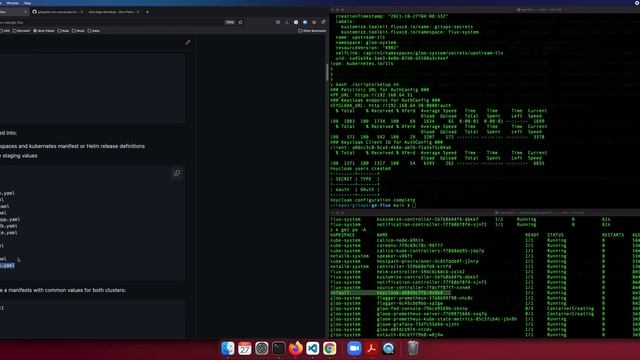Launch Visual Studio Code from the dock
The height and width of the screenshot is (360, 640).
tap(313, 348)
